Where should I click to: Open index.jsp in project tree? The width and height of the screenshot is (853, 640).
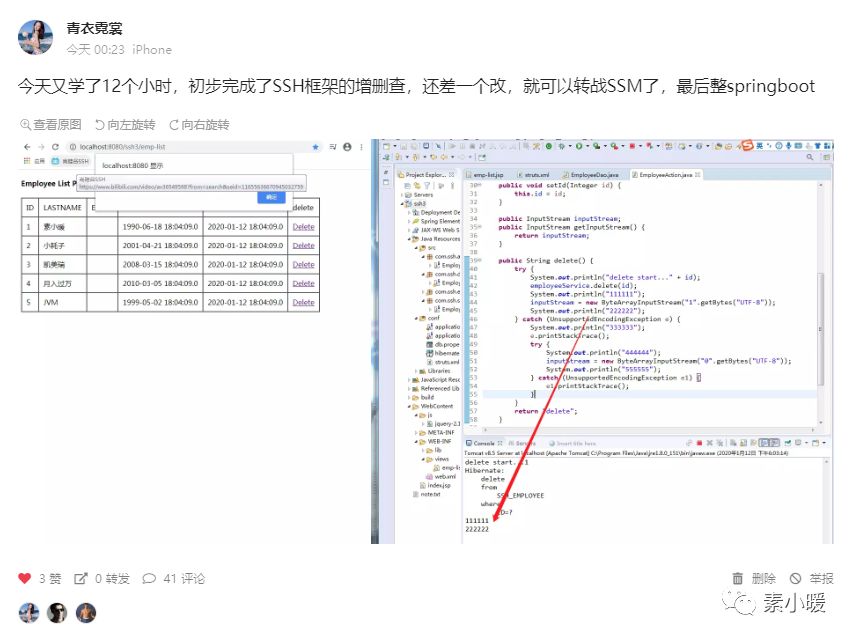(x=435, y=485)
